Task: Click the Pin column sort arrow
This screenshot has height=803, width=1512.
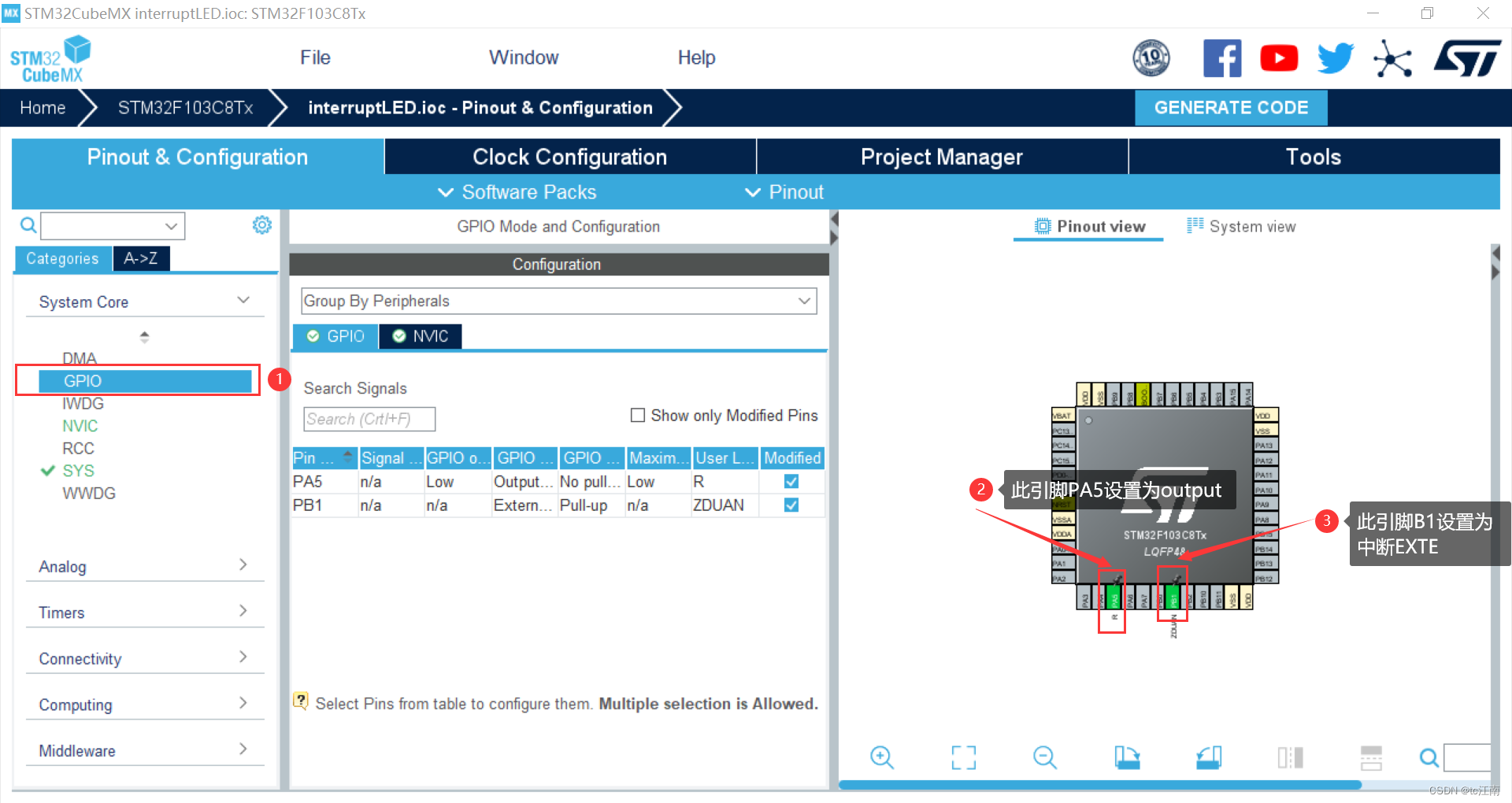Action: tap(347, 455)
